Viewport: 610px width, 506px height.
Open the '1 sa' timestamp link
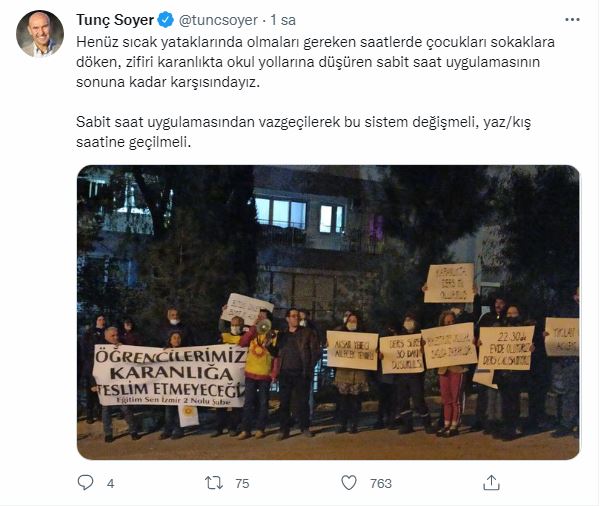pos(283,20)
